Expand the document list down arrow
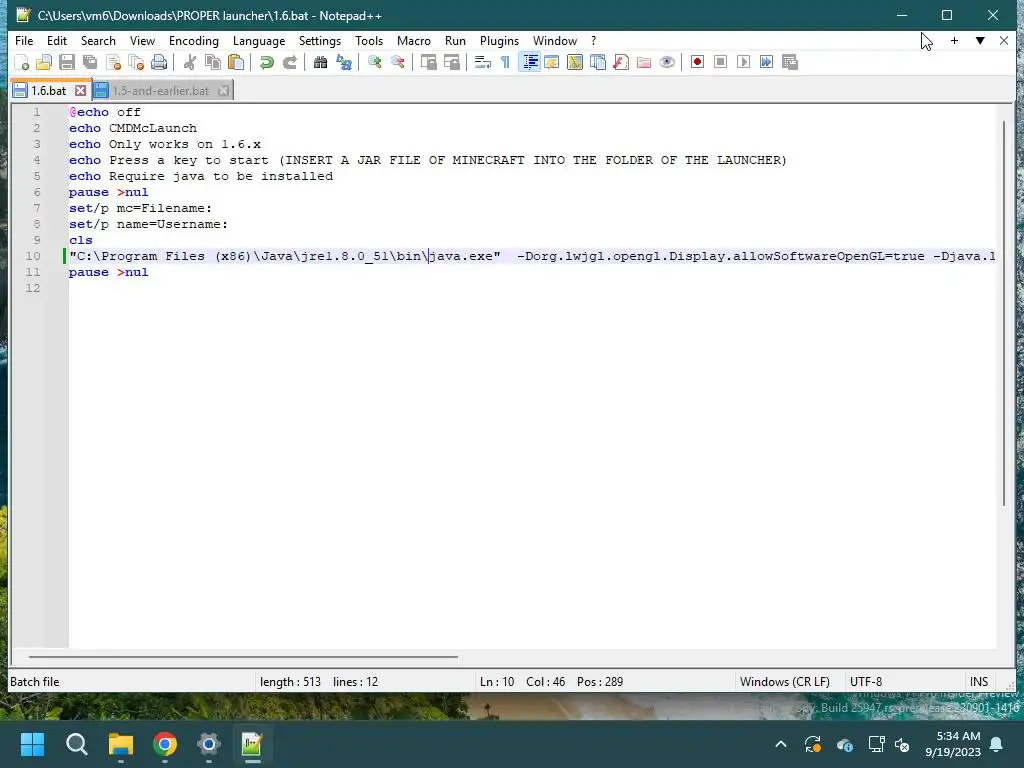Viewport: 1024px width, 768px height. (x=980, y=40)
